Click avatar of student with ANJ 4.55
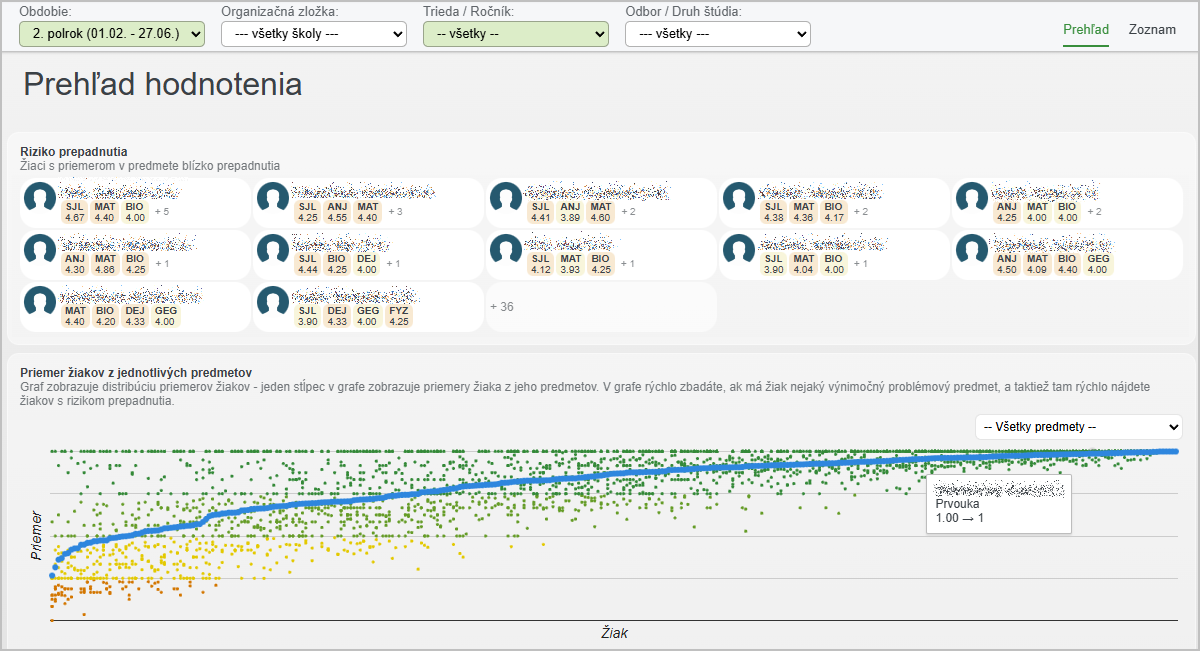Screen dimensions: 1200x651 point(274,198)
